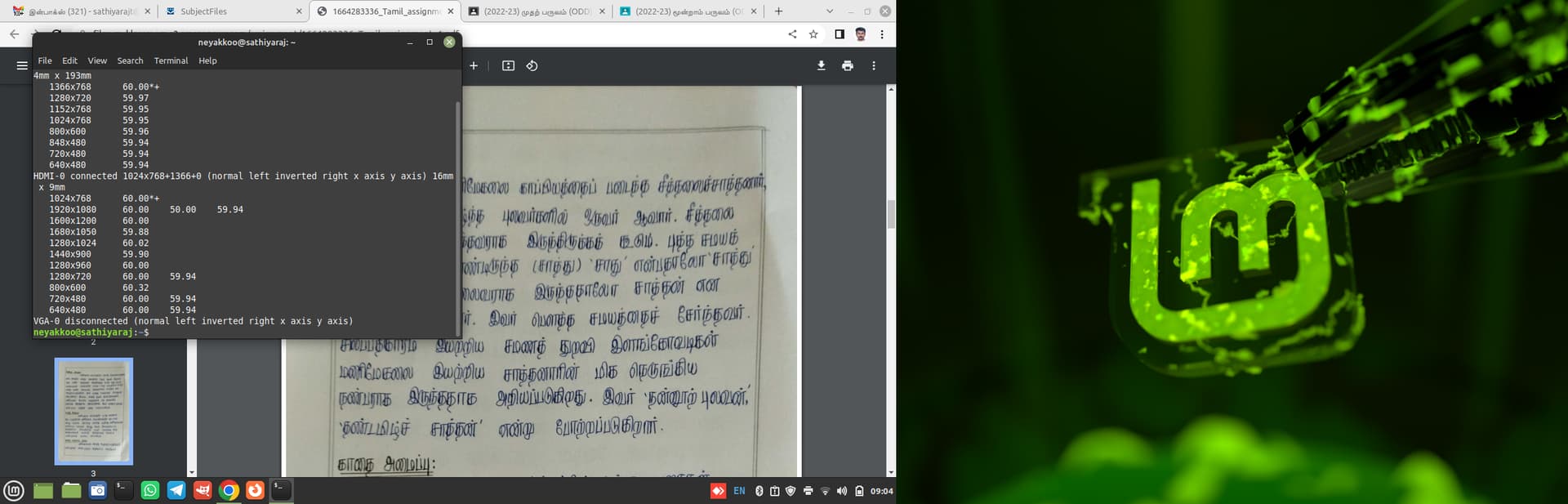Open the Chrome profile avatar
The image size is (1568, 504).
pos(861,34)
